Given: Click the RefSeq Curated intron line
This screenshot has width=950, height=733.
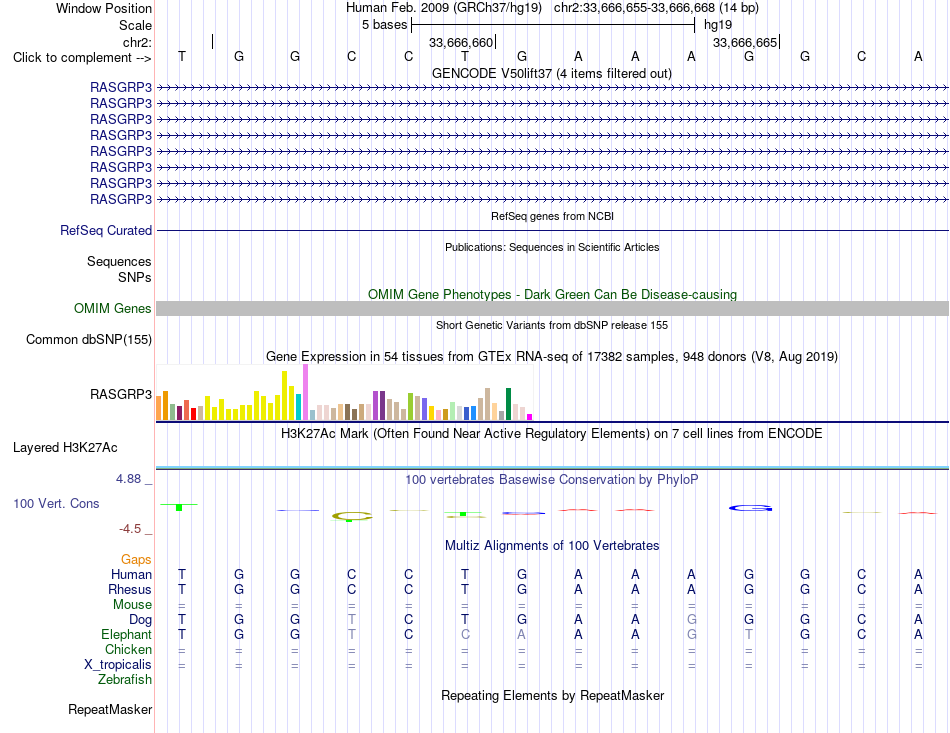Looking at the screenshot, I should point(552,230).
